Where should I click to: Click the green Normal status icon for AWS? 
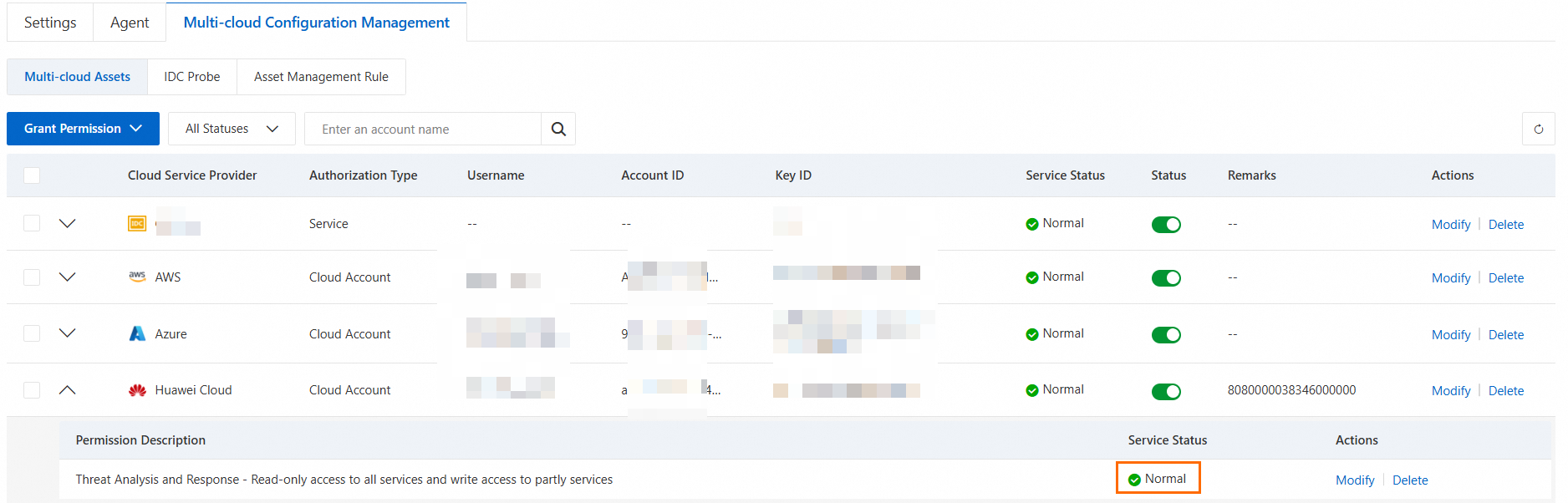click(x=1032, y=277)
